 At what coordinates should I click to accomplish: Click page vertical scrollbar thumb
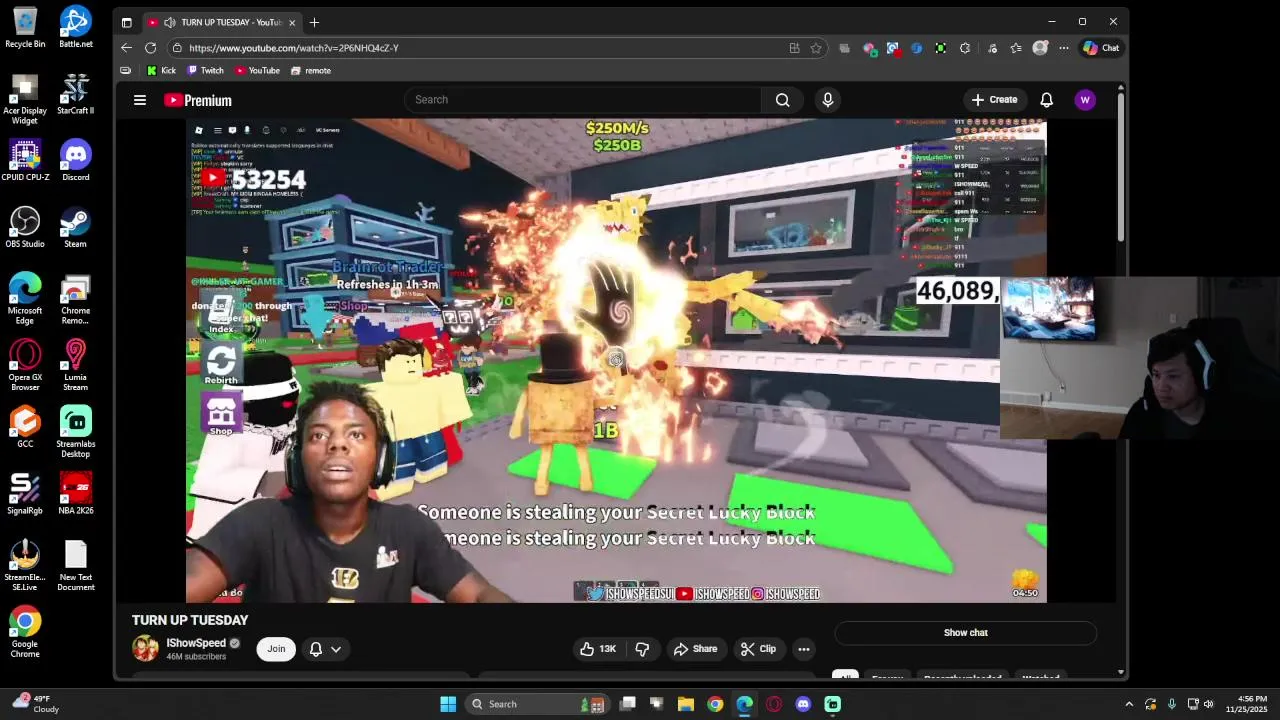tap(1121, 165)
